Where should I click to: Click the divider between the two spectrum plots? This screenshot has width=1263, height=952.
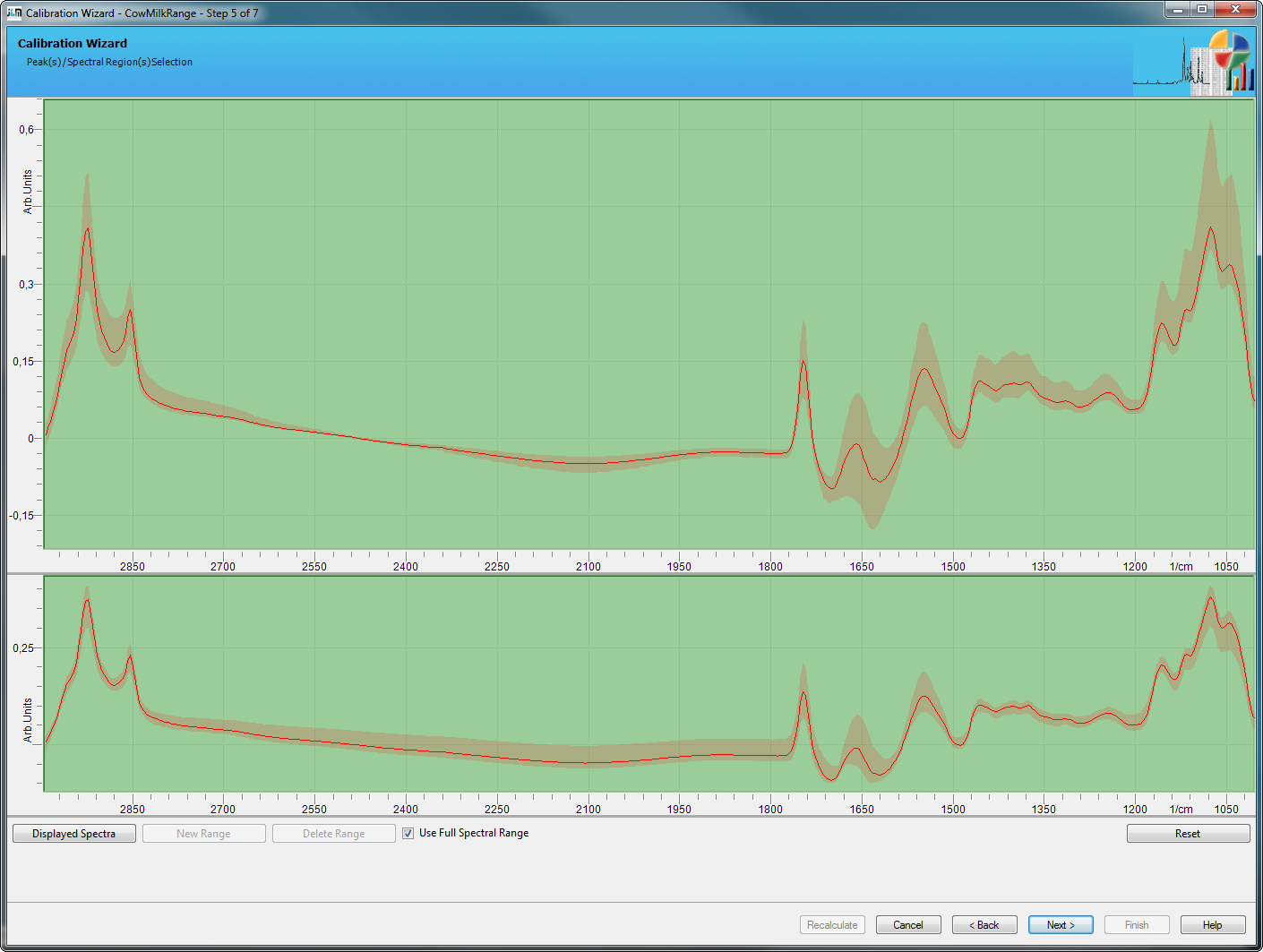click(631, 574)
